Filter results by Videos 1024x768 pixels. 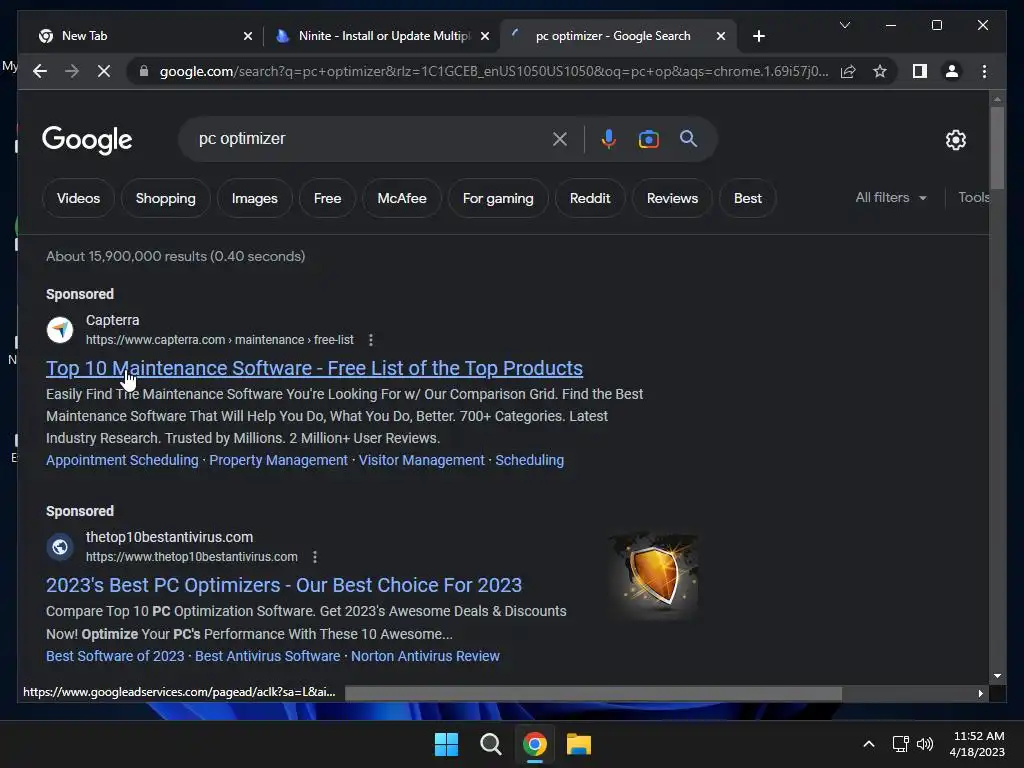pos(78,198)
